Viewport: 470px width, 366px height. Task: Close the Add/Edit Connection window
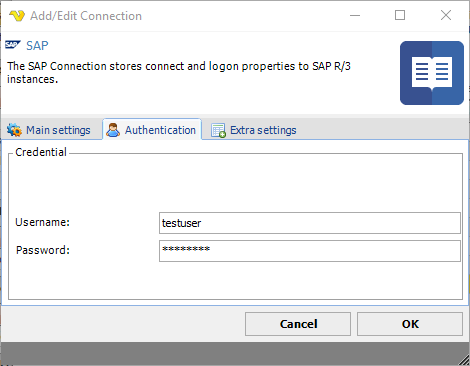446,15
